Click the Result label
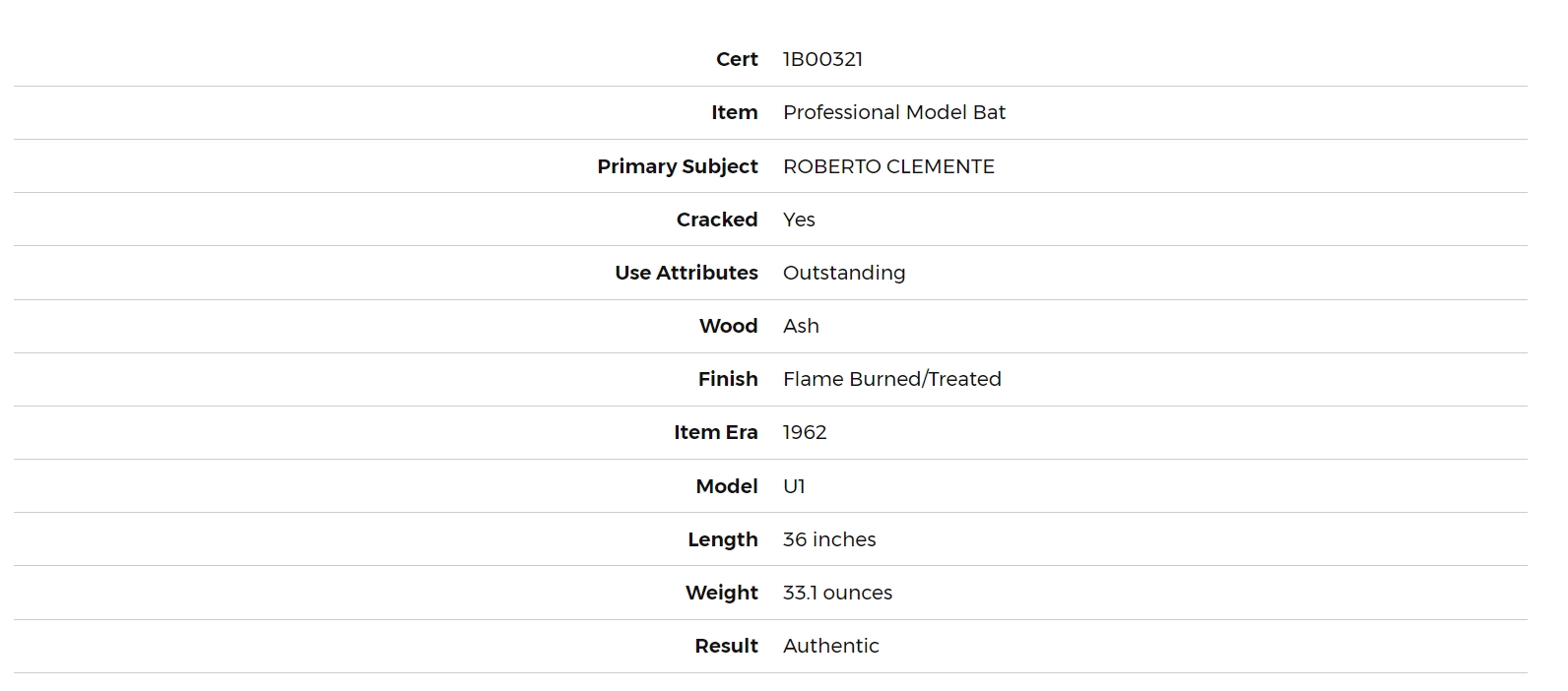The image size is (1568, 691). point(726,646)
